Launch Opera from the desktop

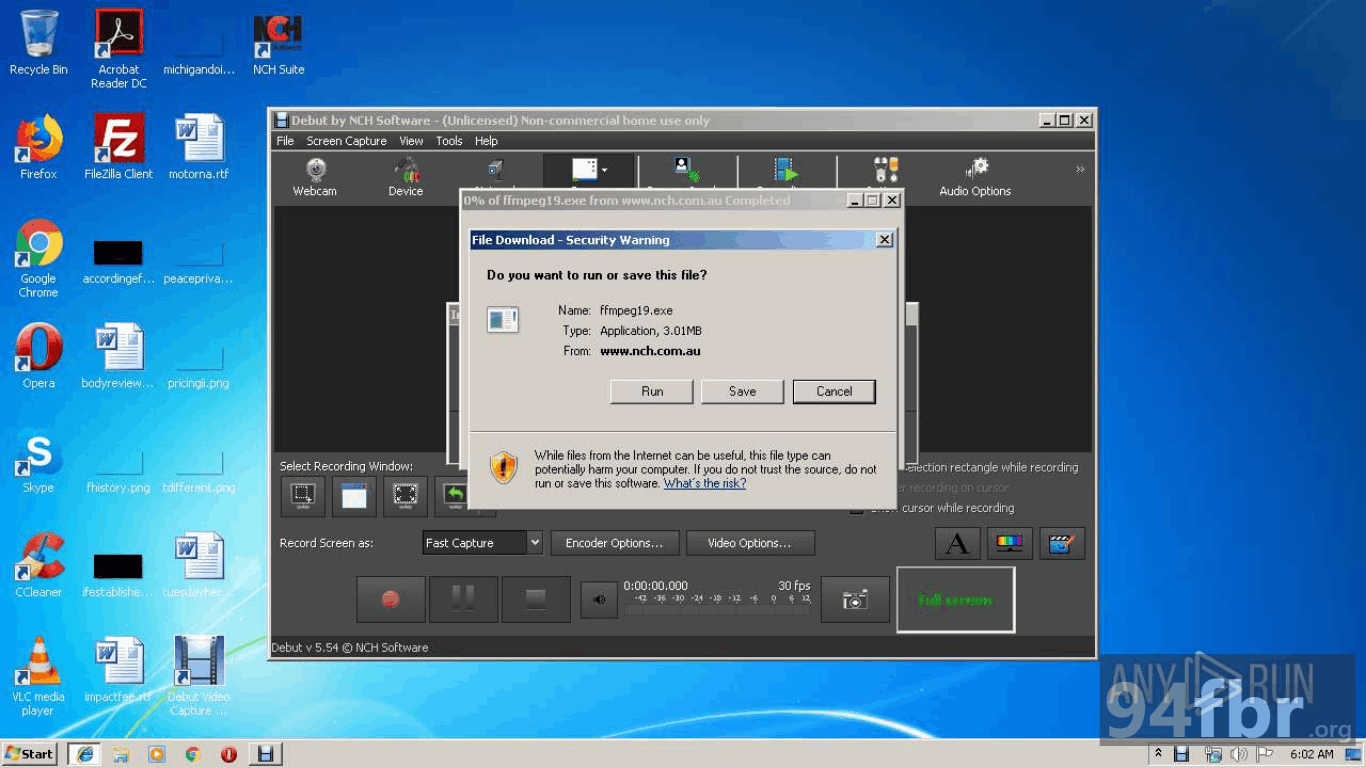point(39,356)
